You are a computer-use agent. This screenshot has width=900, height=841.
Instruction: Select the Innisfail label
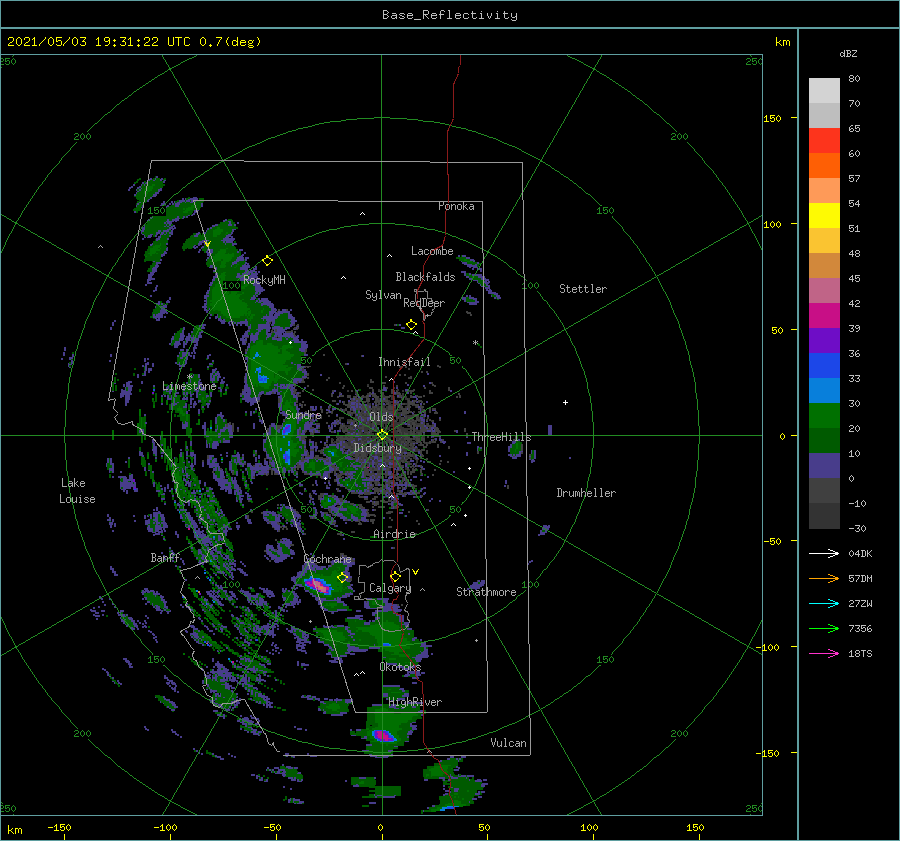pos(404,362)
